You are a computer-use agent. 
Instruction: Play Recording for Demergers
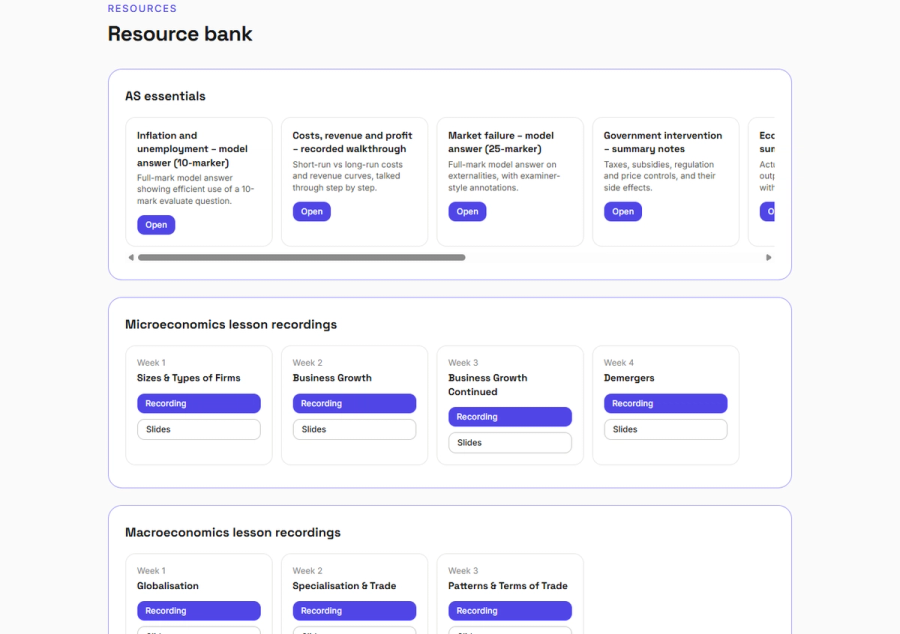click(665, 403)
